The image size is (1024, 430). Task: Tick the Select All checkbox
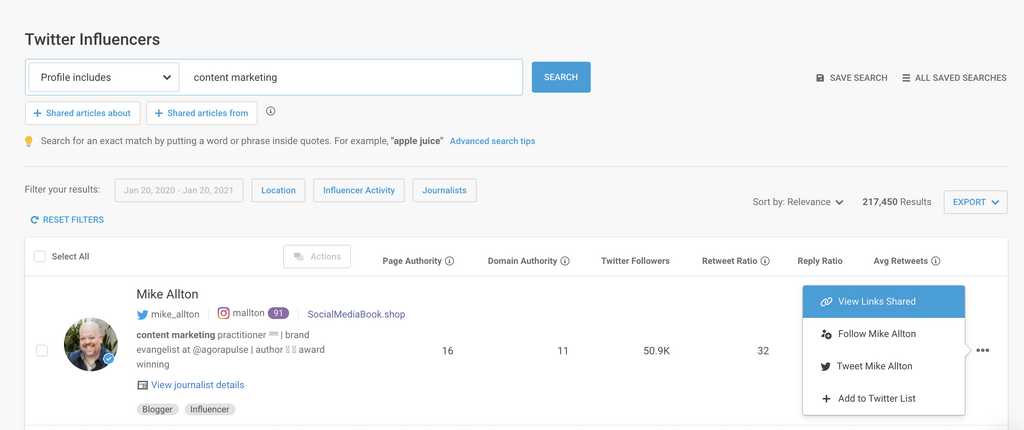(x=40, y=257)
